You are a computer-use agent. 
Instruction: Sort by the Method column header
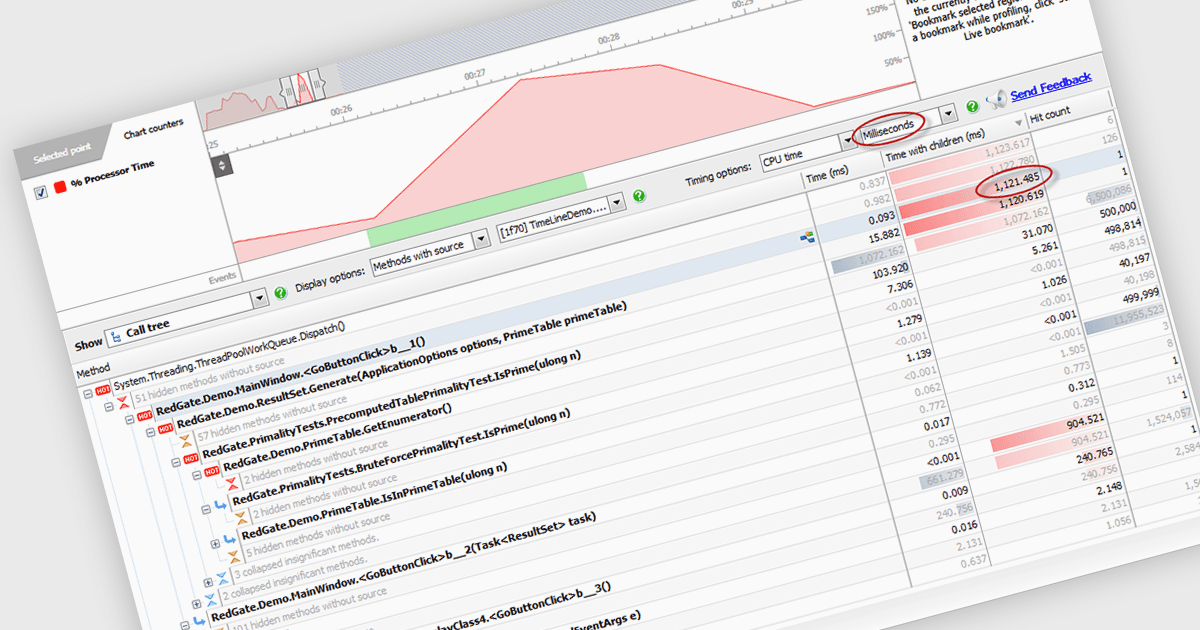tap(93, 371)
